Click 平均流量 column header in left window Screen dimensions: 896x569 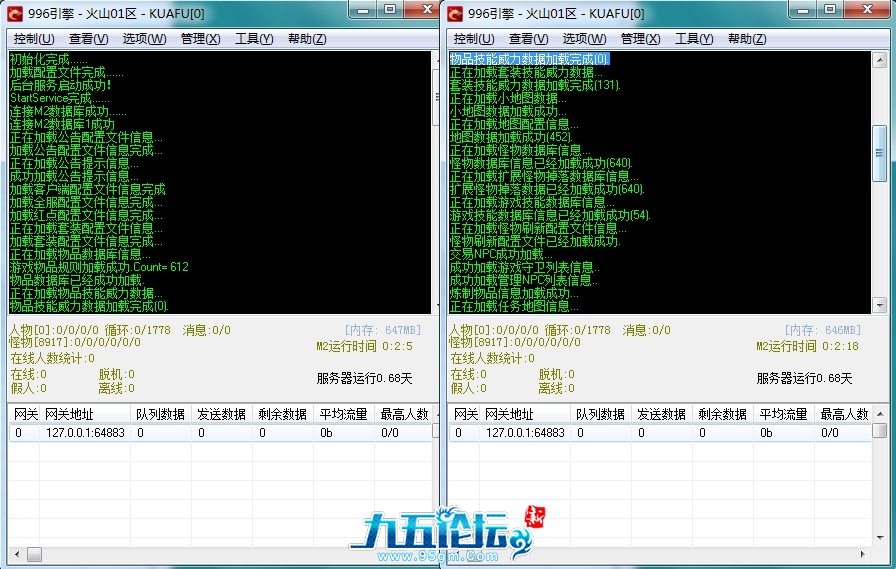pyautogui.click(x=343, y=414)
